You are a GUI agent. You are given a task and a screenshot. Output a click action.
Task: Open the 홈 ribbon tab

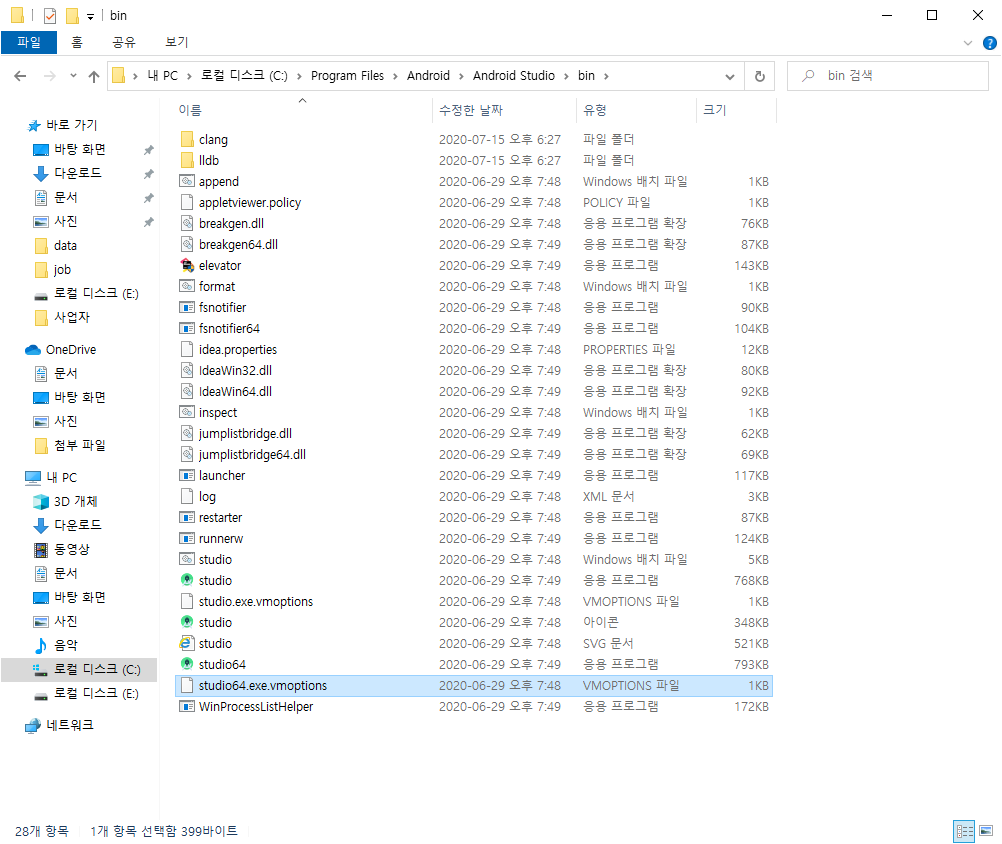(x=77, y=42)
